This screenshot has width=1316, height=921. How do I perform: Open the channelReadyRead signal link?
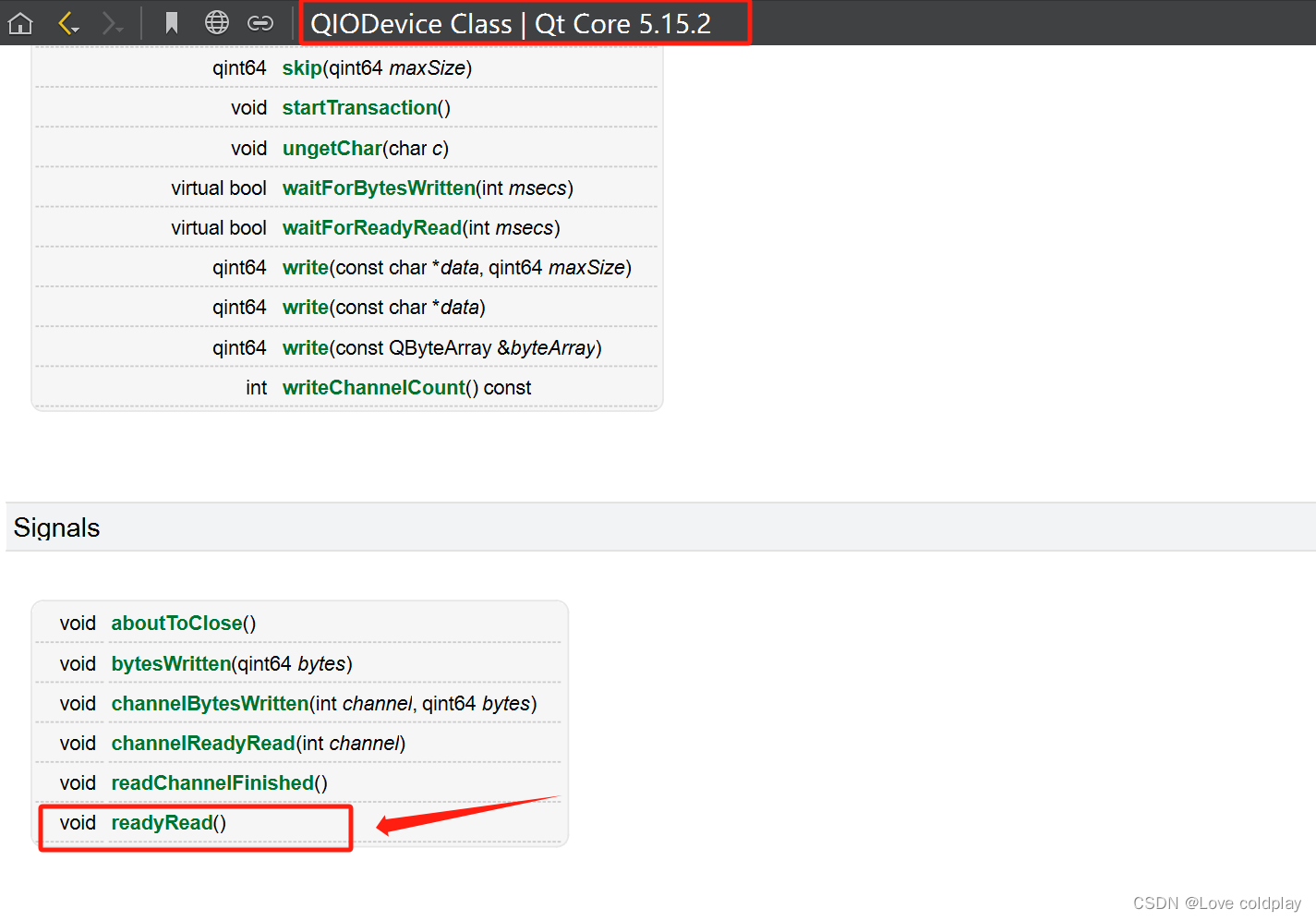point(203,744)
